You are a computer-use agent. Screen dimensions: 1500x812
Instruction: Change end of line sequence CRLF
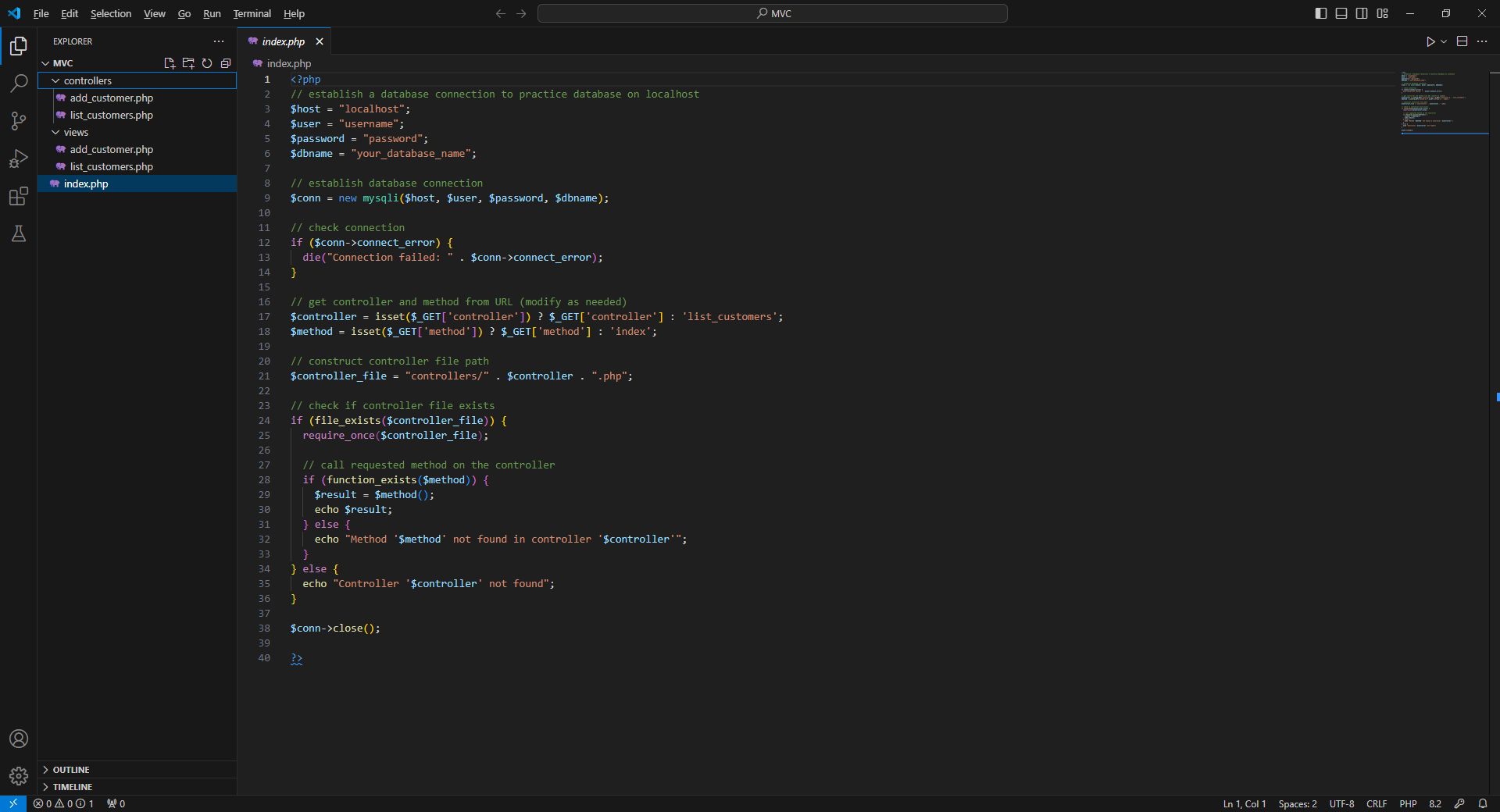pos(1377,803)
